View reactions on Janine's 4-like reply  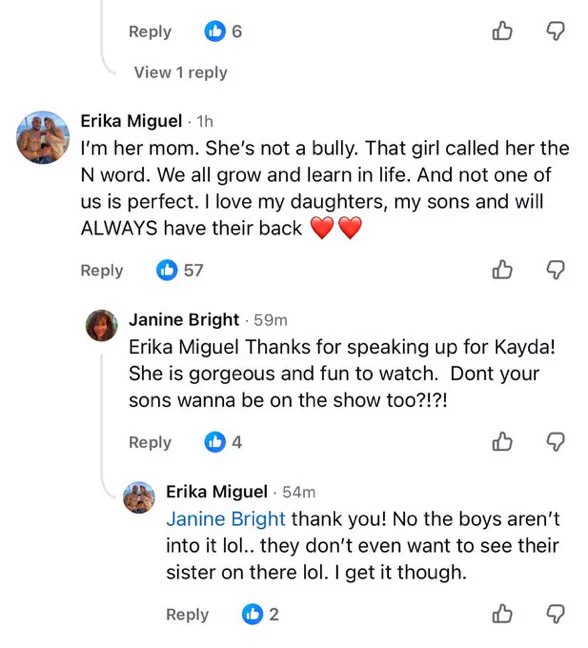pyautogui.click(x=224, y=442)
